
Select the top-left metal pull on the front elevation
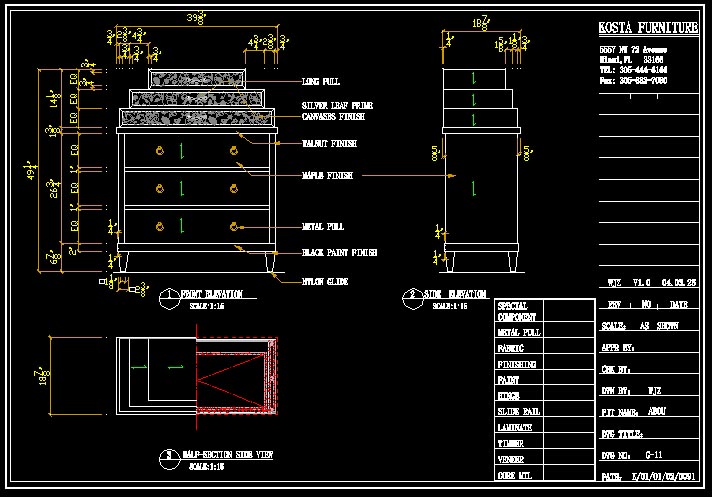tap(160, 150)
